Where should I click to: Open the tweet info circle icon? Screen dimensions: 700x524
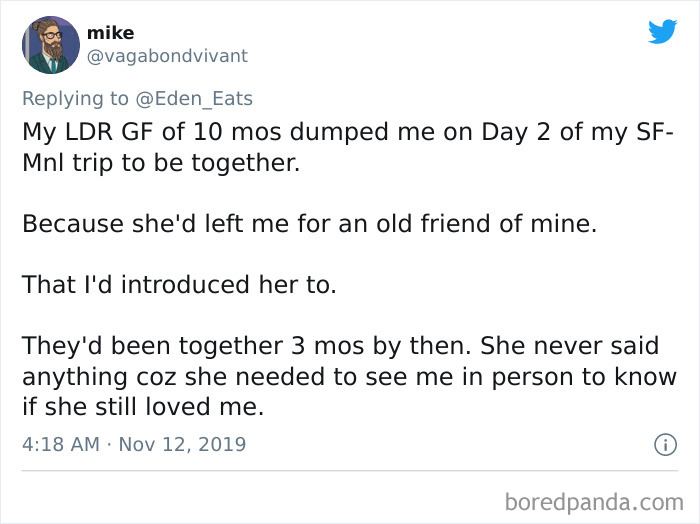(665, 445)
